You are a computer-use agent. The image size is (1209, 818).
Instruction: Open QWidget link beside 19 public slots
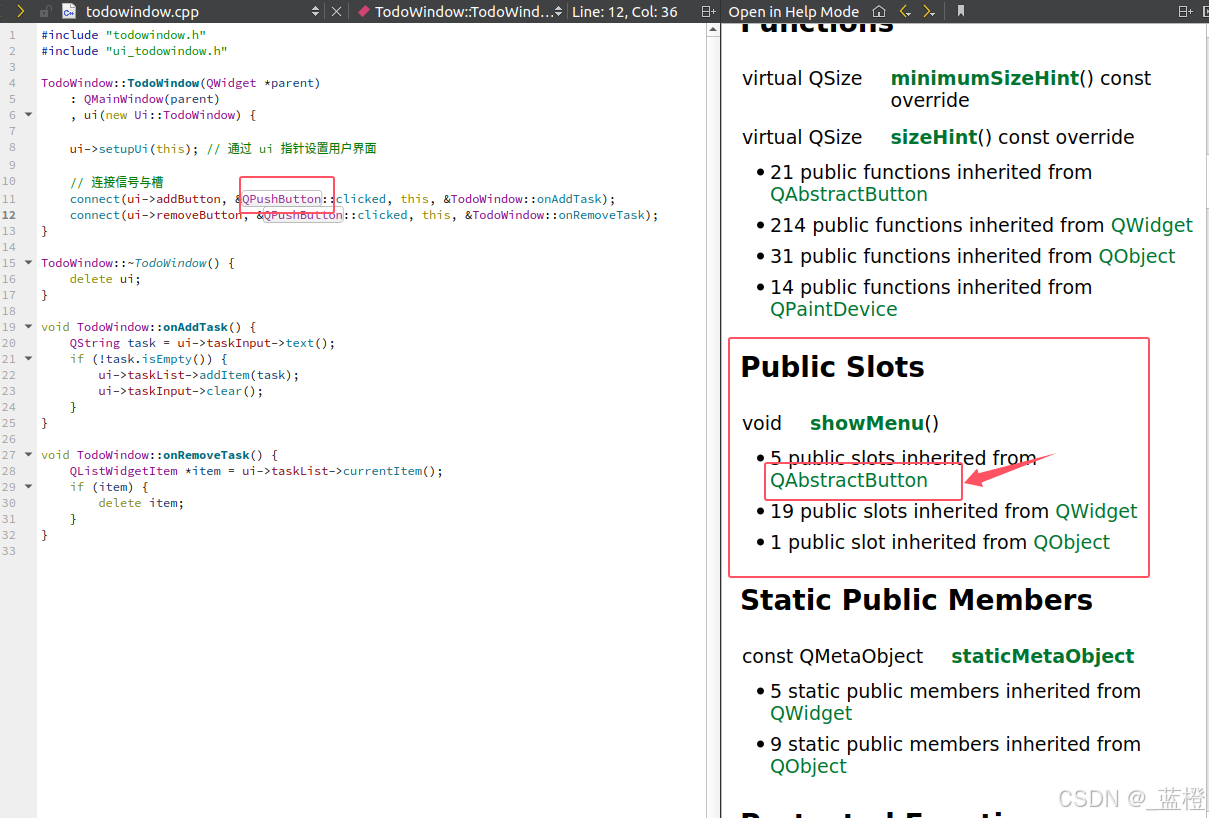1097,511
